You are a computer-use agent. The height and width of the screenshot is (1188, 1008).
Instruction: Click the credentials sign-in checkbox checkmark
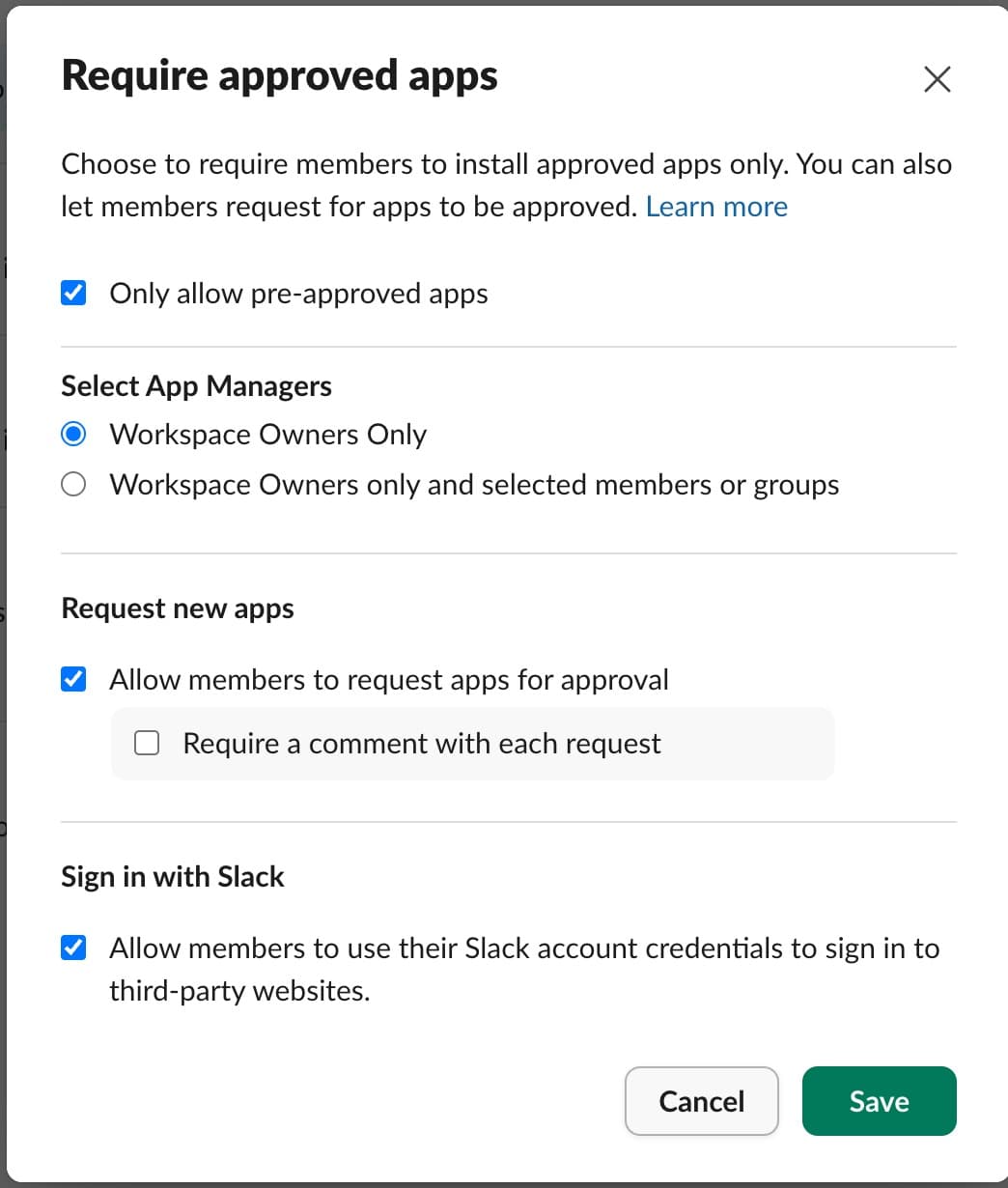[x=73, y=948]
